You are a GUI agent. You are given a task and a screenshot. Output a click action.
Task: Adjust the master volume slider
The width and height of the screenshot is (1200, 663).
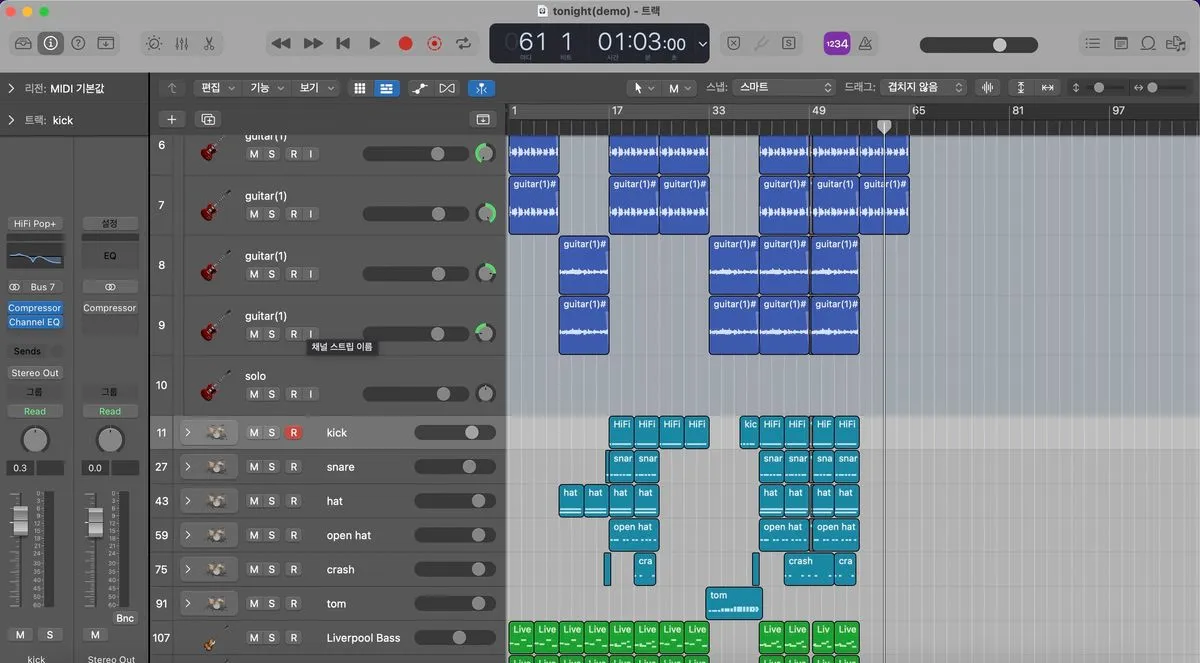coord(978,44)
